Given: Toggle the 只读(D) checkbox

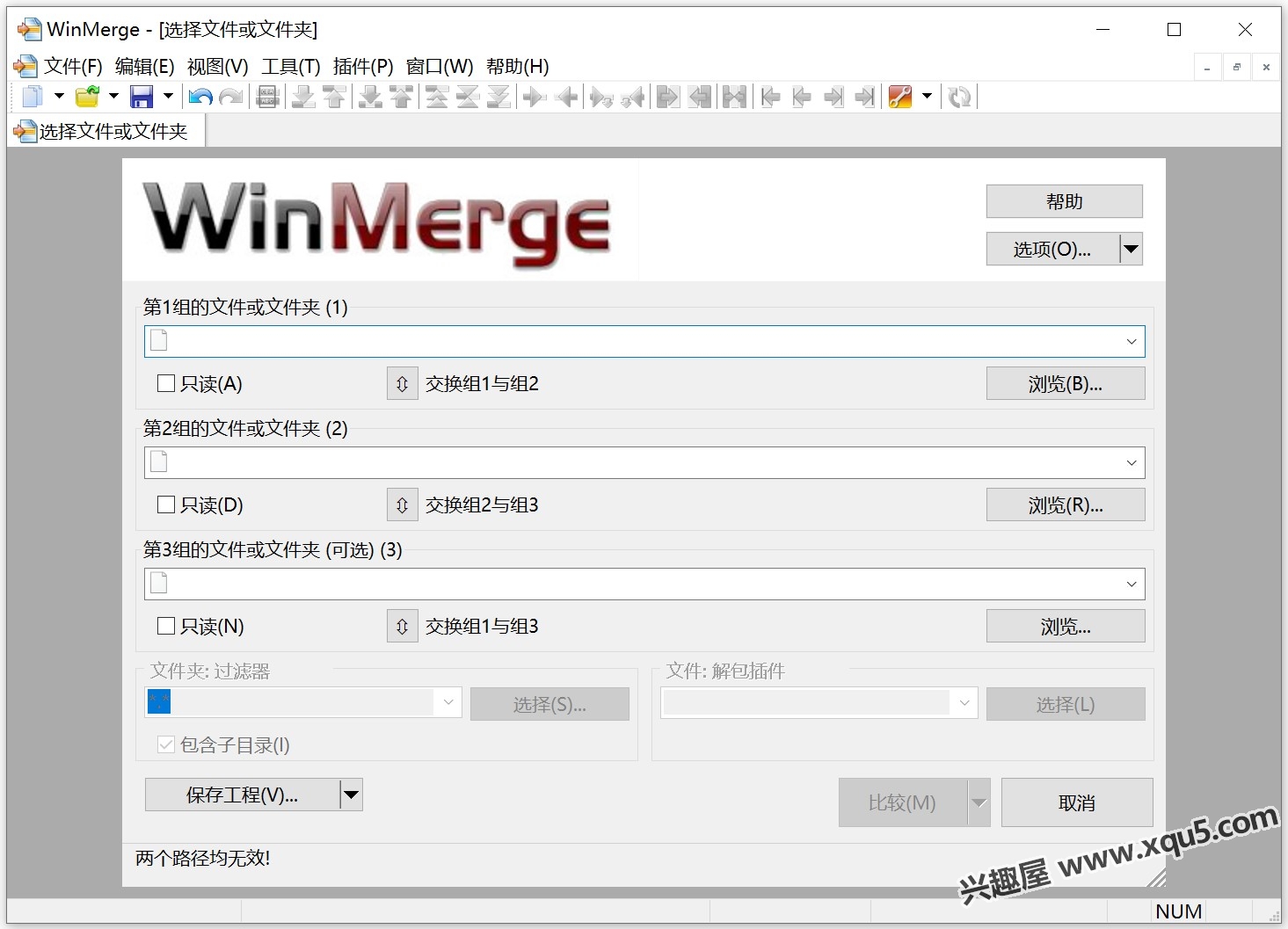Looking at the screenshot, I should click(165, 504).
